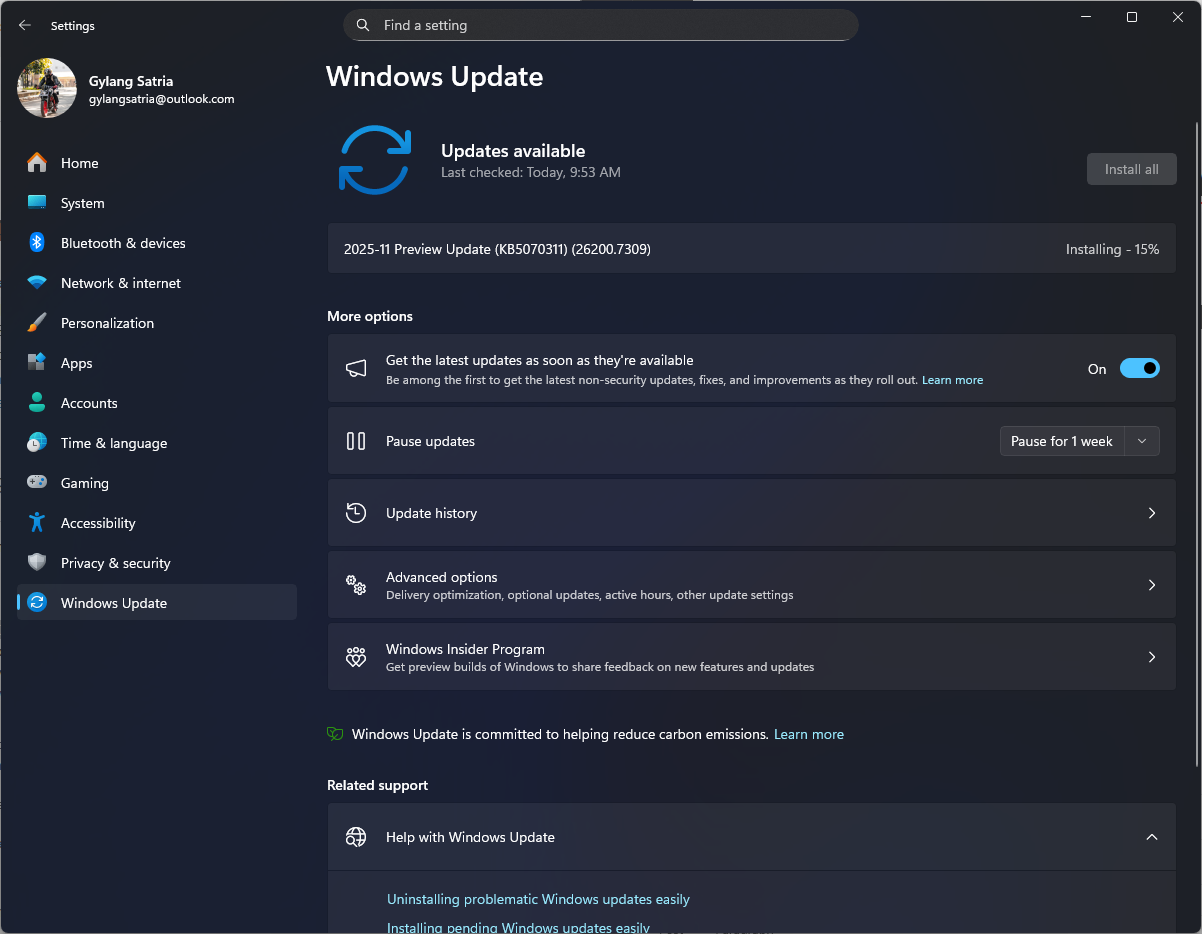The width and height of the screenshot is (1202, 934).
Task: Click the Accessibility figure icon
Action: (37, 523)
